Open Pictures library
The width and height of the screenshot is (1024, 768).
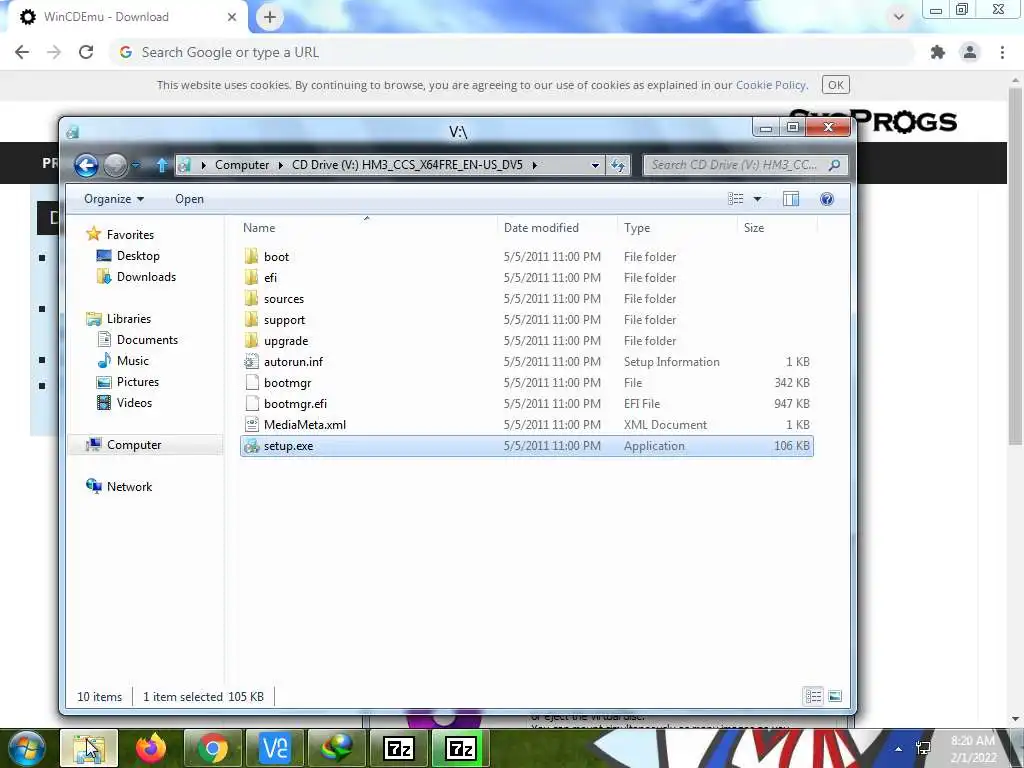137,381
